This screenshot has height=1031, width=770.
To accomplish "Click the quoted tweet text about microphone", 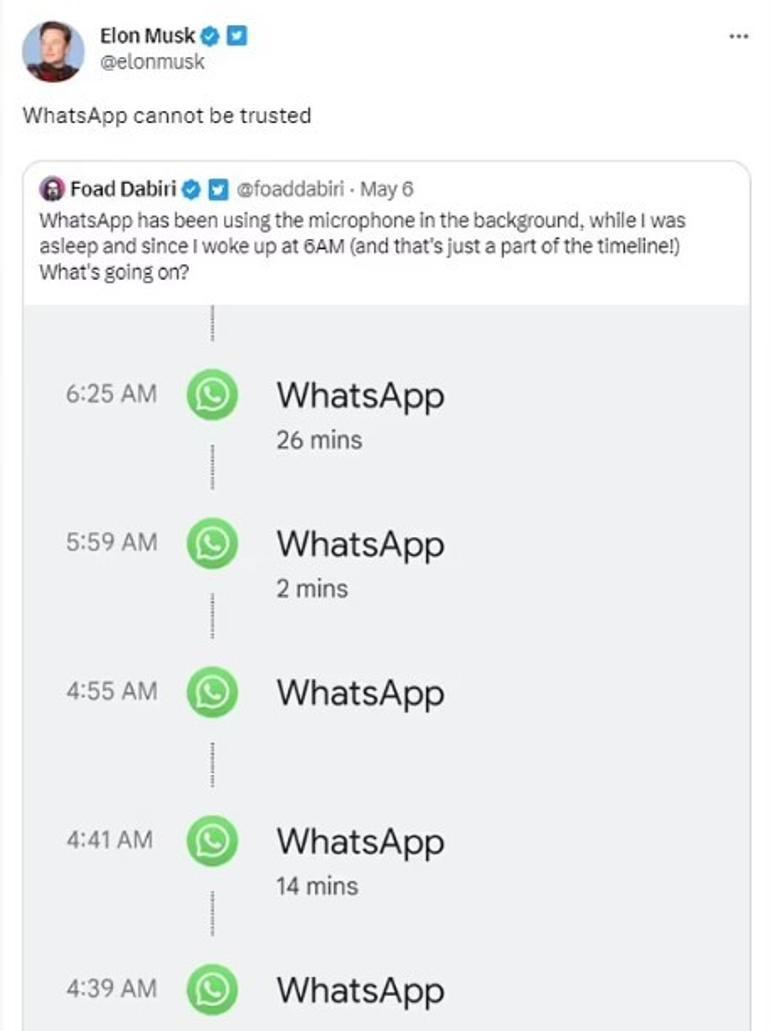I will pyautogui.click(x=360, y=246).
